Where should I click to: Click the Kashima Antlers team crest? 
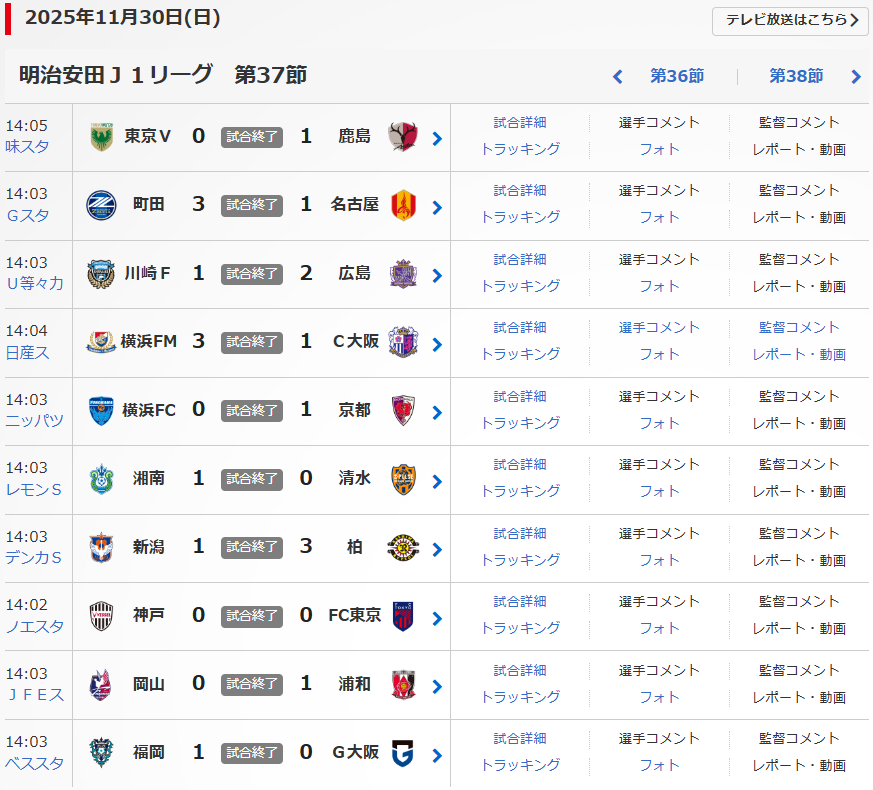pos(403,136)
